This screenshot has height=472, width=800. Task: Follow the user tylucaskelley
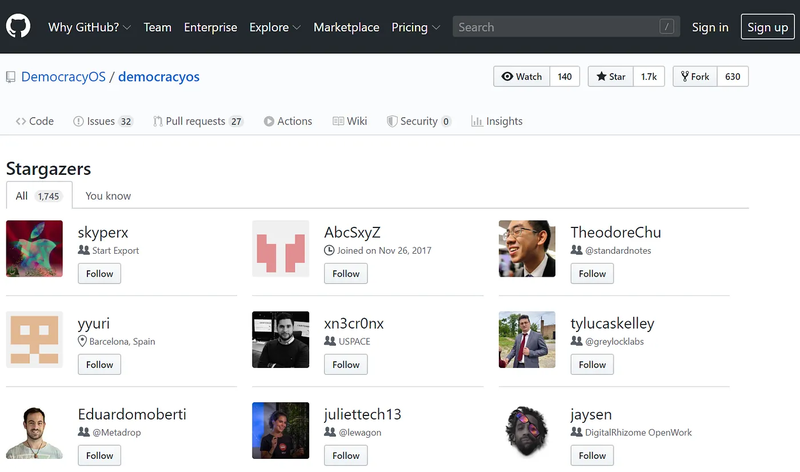tap(592, 364)
